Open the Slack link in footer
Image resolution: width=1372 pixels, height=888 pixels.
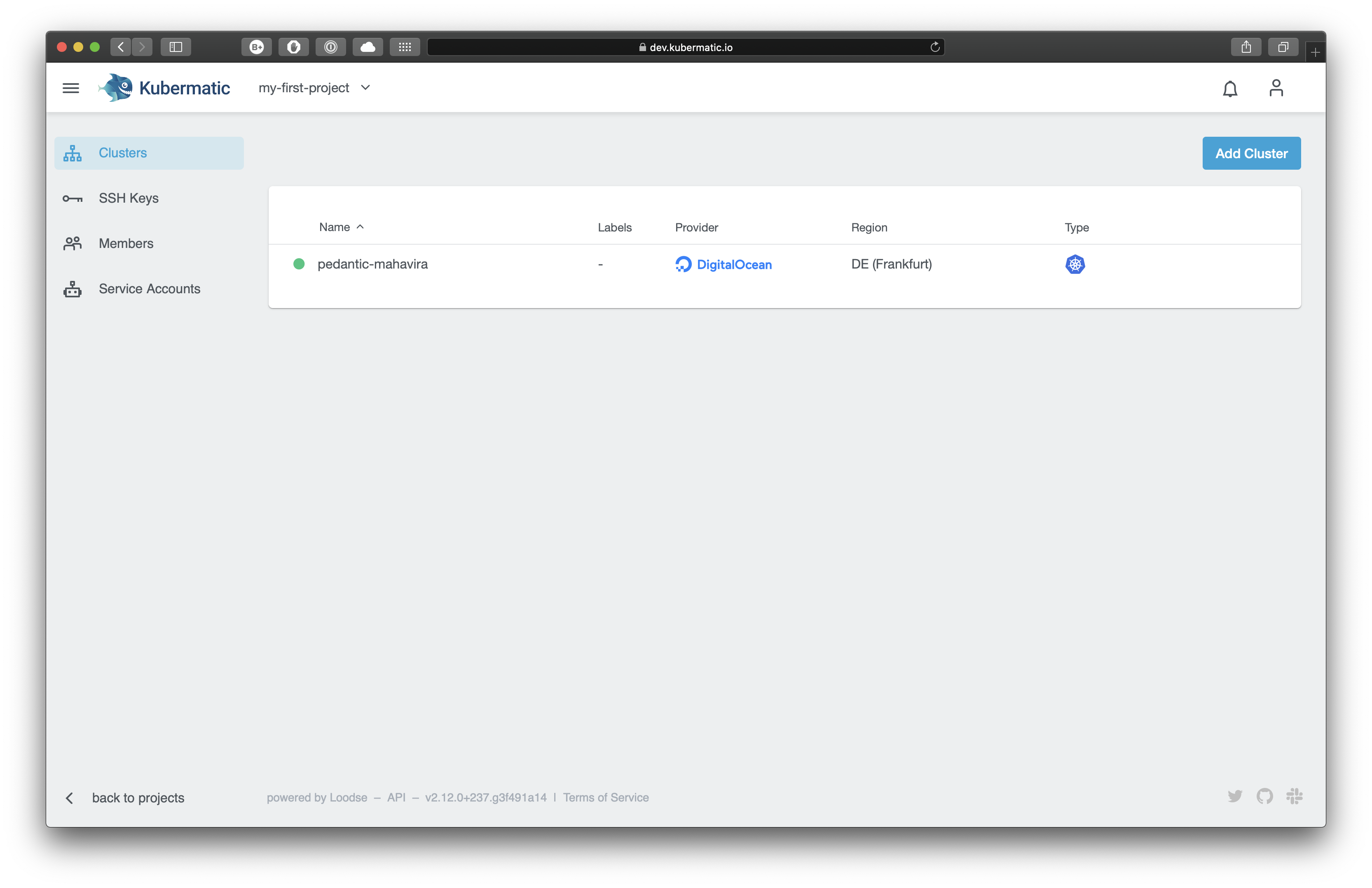coord(1294,797)
